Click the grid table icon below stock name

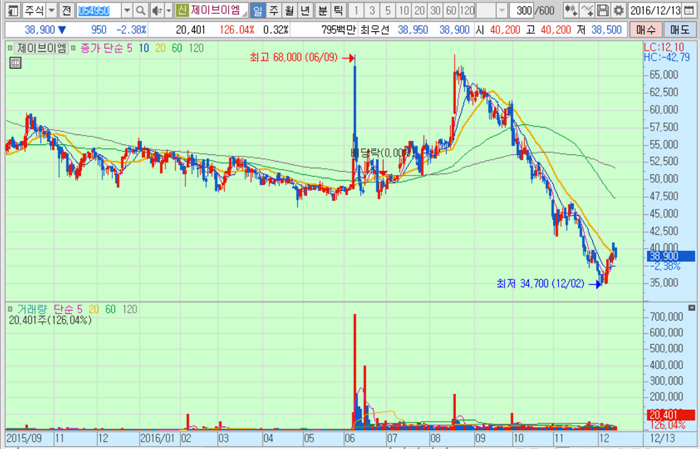[16, 62]
